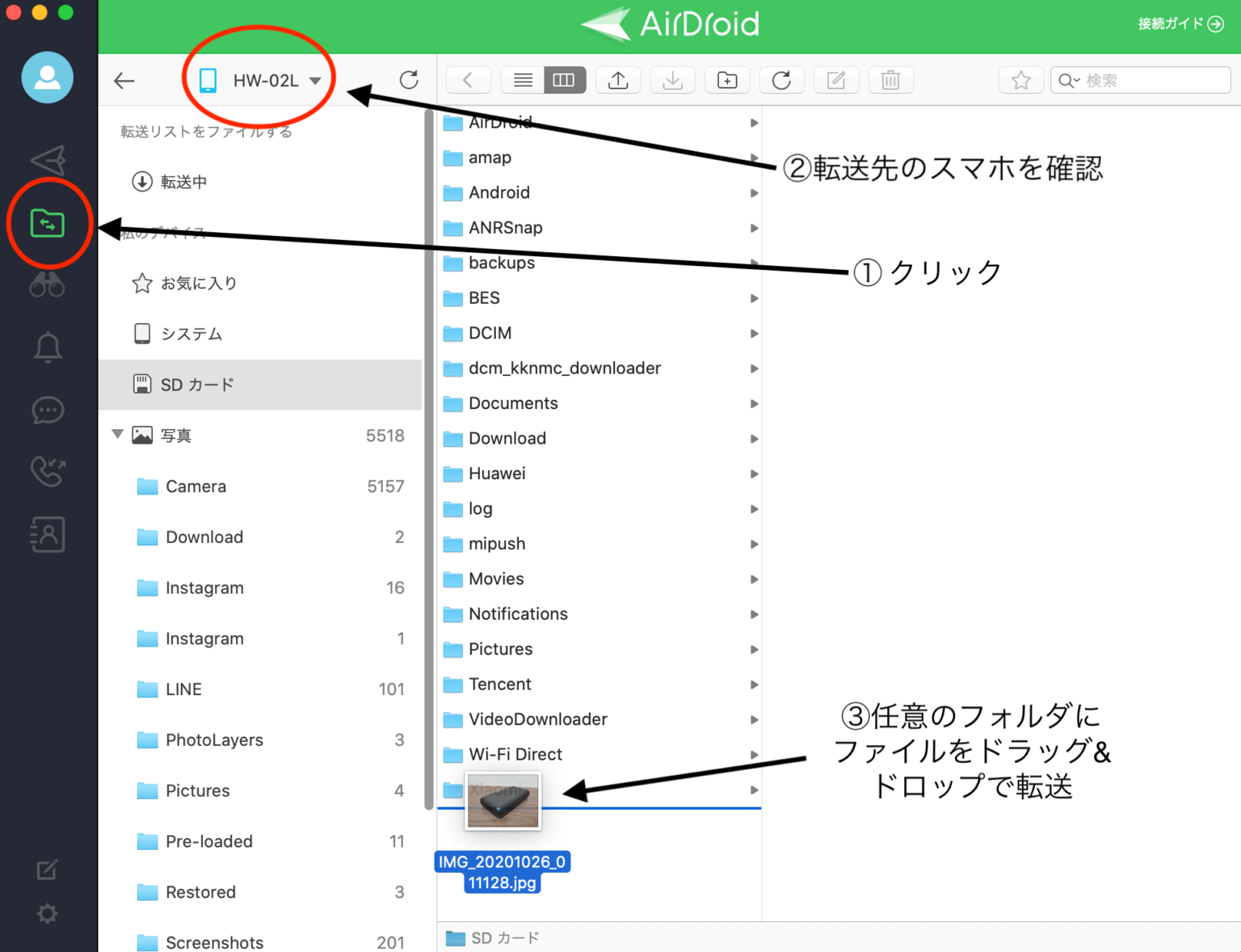The width and height of the screenshot is (1241, 952).
Task: Open messages with the chat bubble icon
Action: click(x=47, y=410)
